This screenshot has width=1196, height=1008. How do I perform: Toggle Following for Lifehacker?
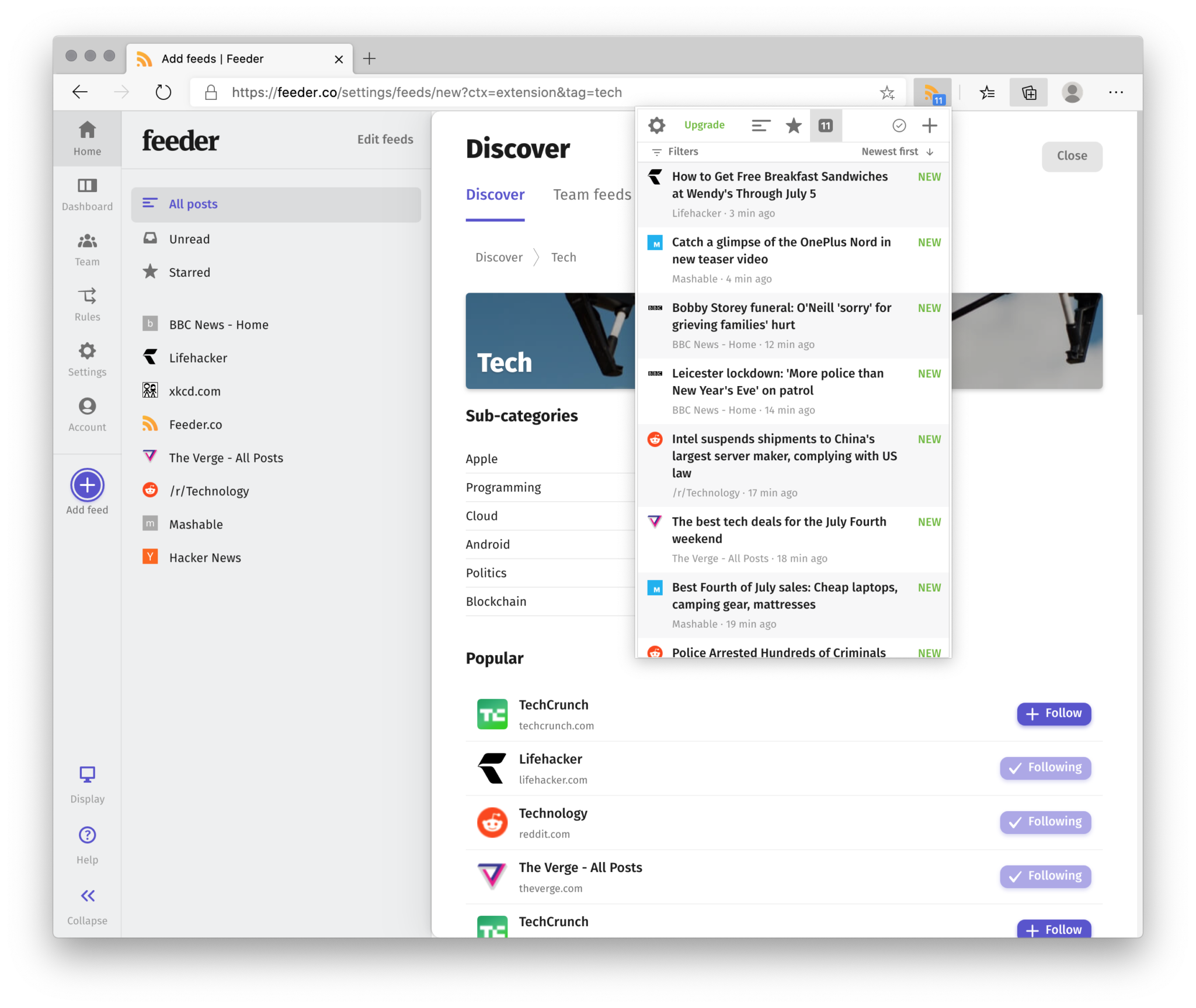click(1045, 768)
